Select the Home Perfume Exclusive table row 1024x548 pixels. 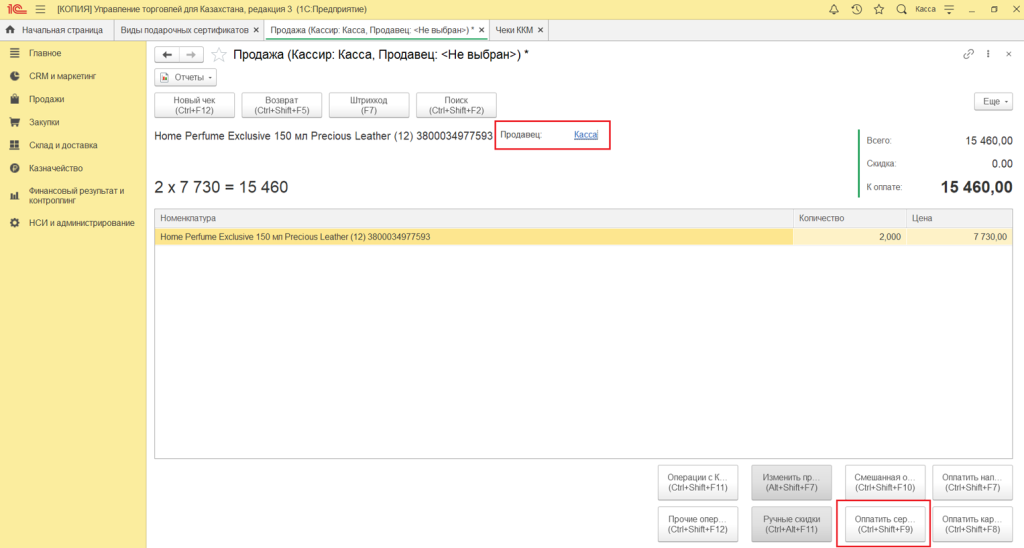[x=583, y=236]
